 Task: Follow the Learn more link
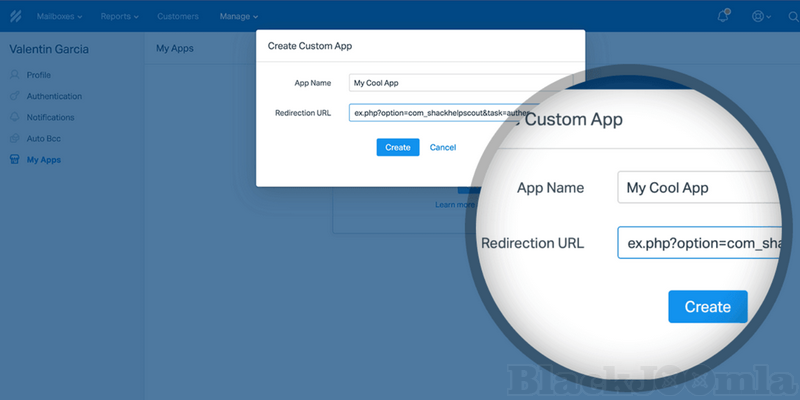[454, 205]
